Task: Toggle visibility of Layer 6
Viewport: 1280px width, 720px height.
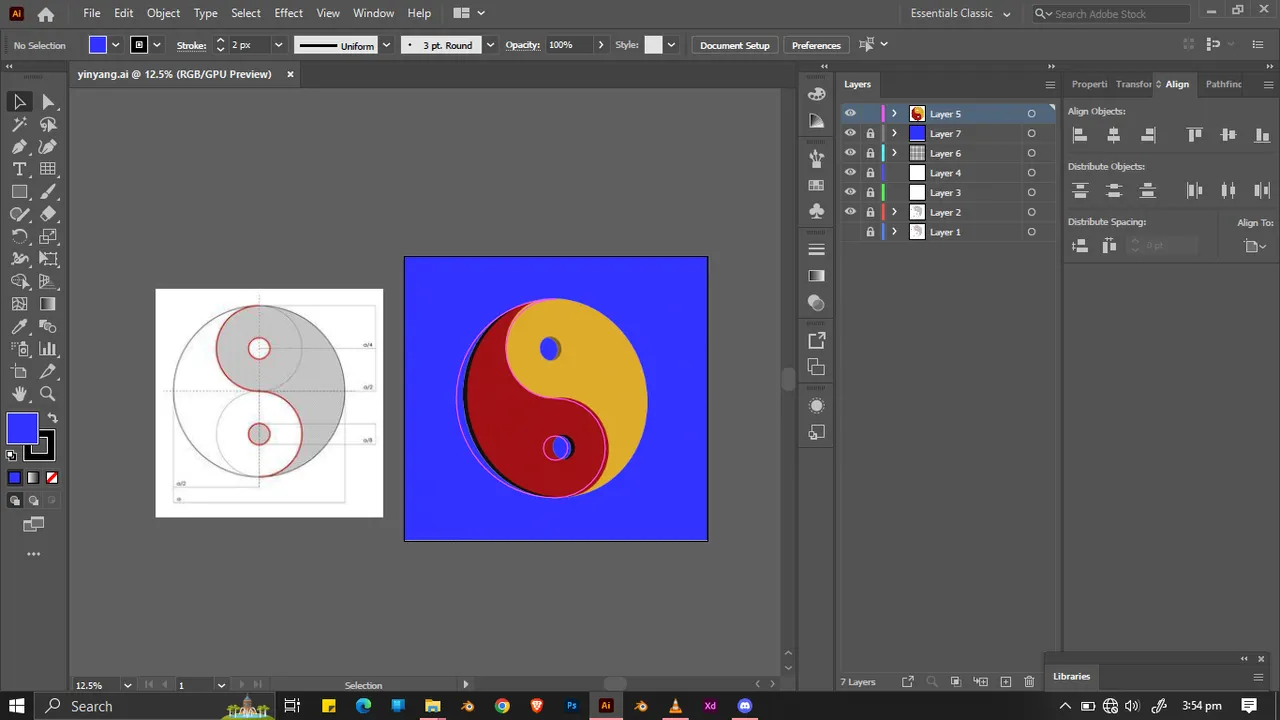Action: pos(850,153)
